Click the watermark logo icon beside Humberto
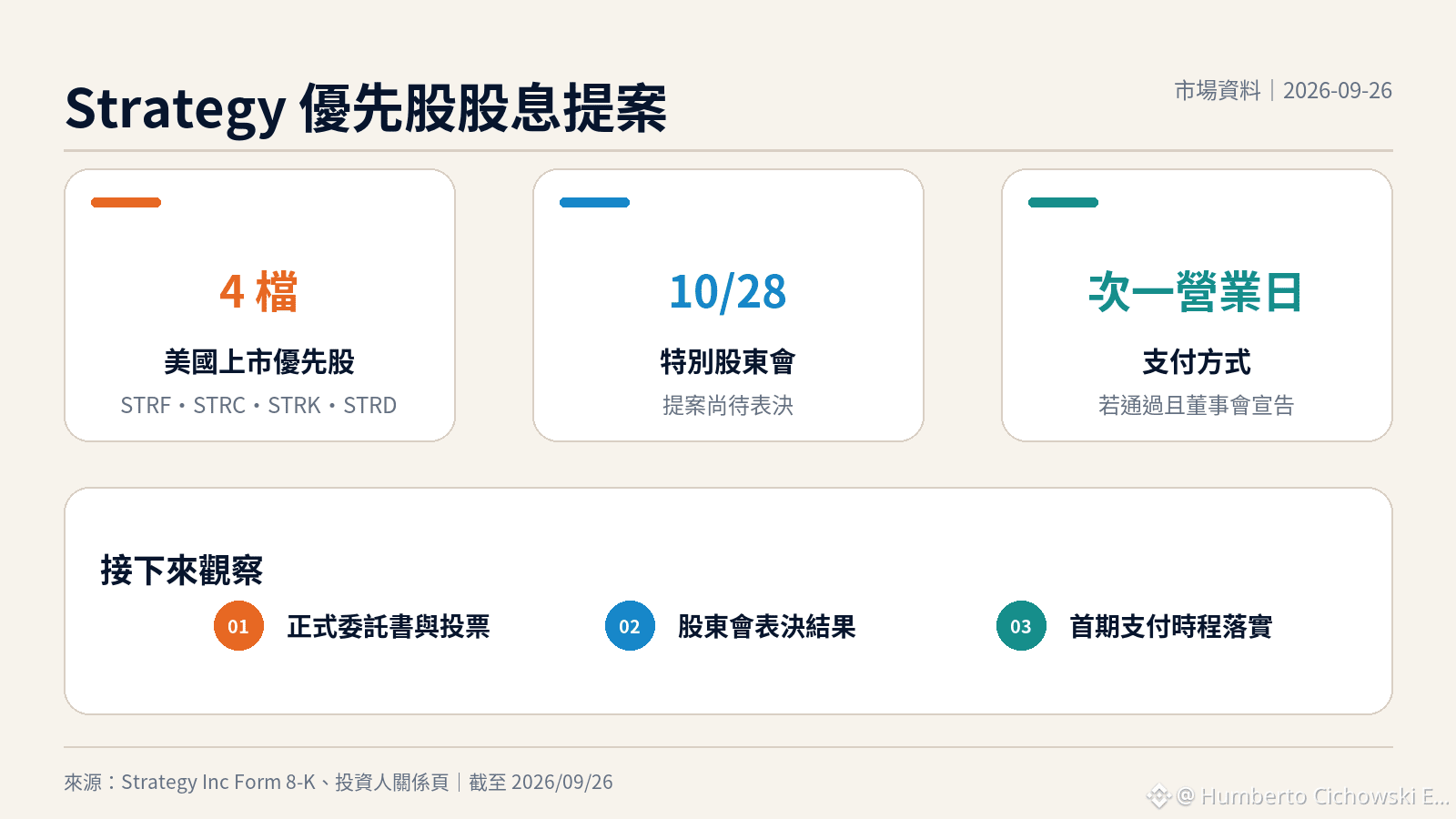 pos(1158,797)
